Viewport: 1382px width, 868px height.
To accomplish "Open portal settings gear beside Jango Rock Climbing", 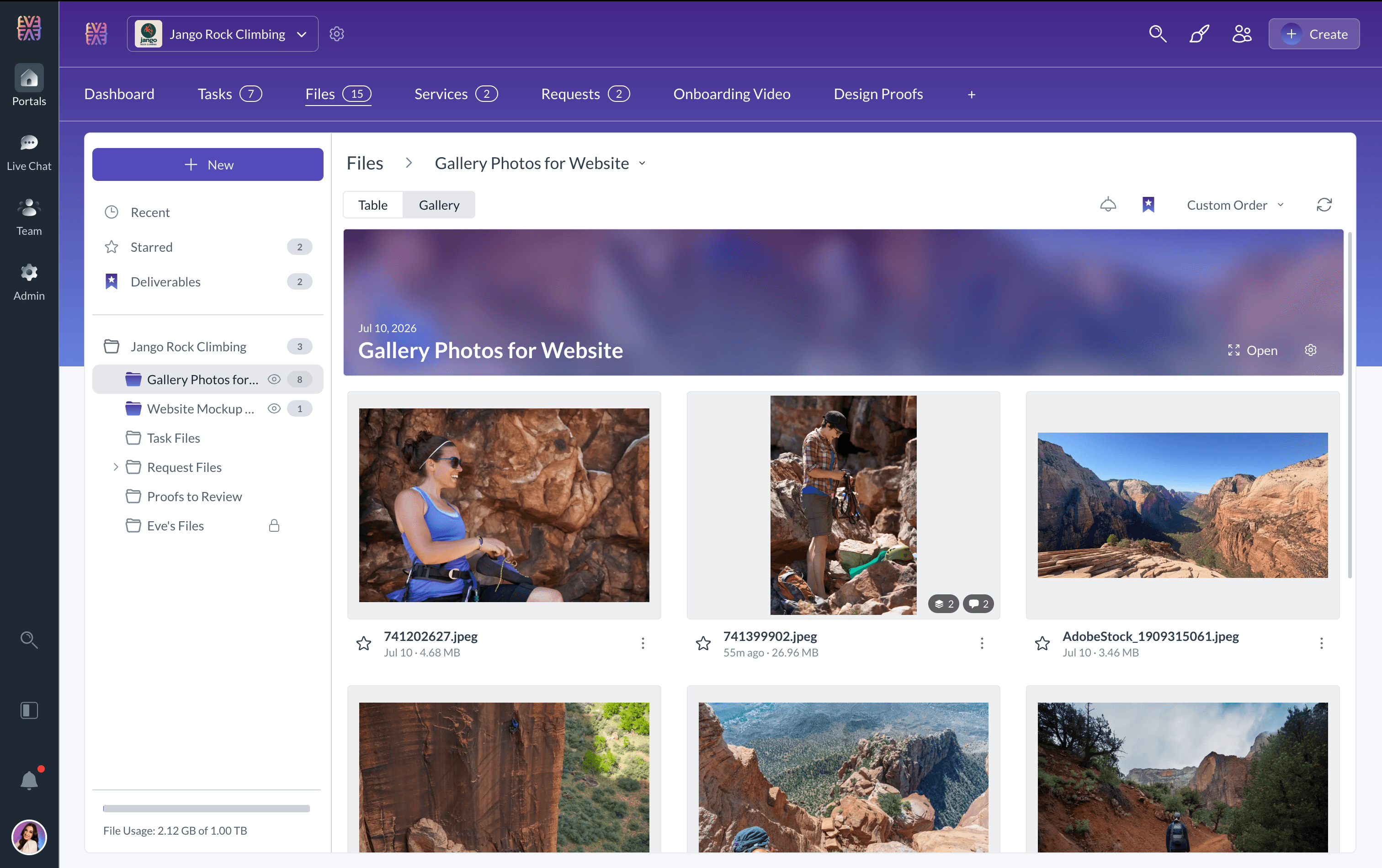I will 337,34.
